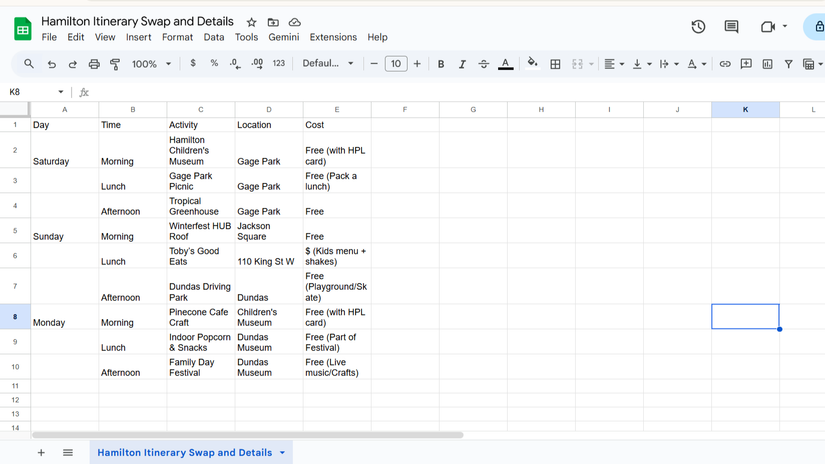This screenshot has width=825, height=464.
Task: Open the font family dropdown
Action: point(328,64)
